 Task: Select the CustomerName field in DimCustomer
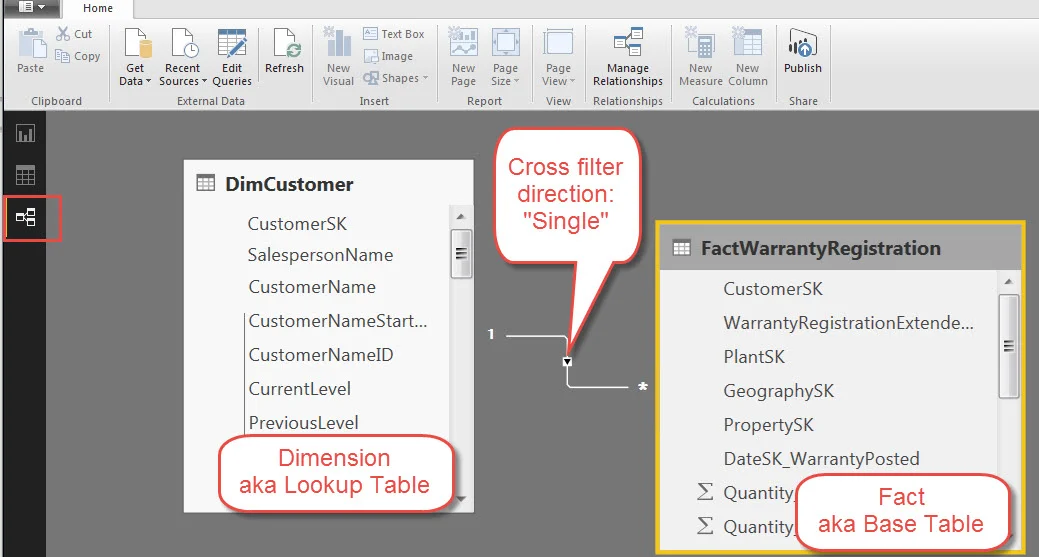click(312, 287)
